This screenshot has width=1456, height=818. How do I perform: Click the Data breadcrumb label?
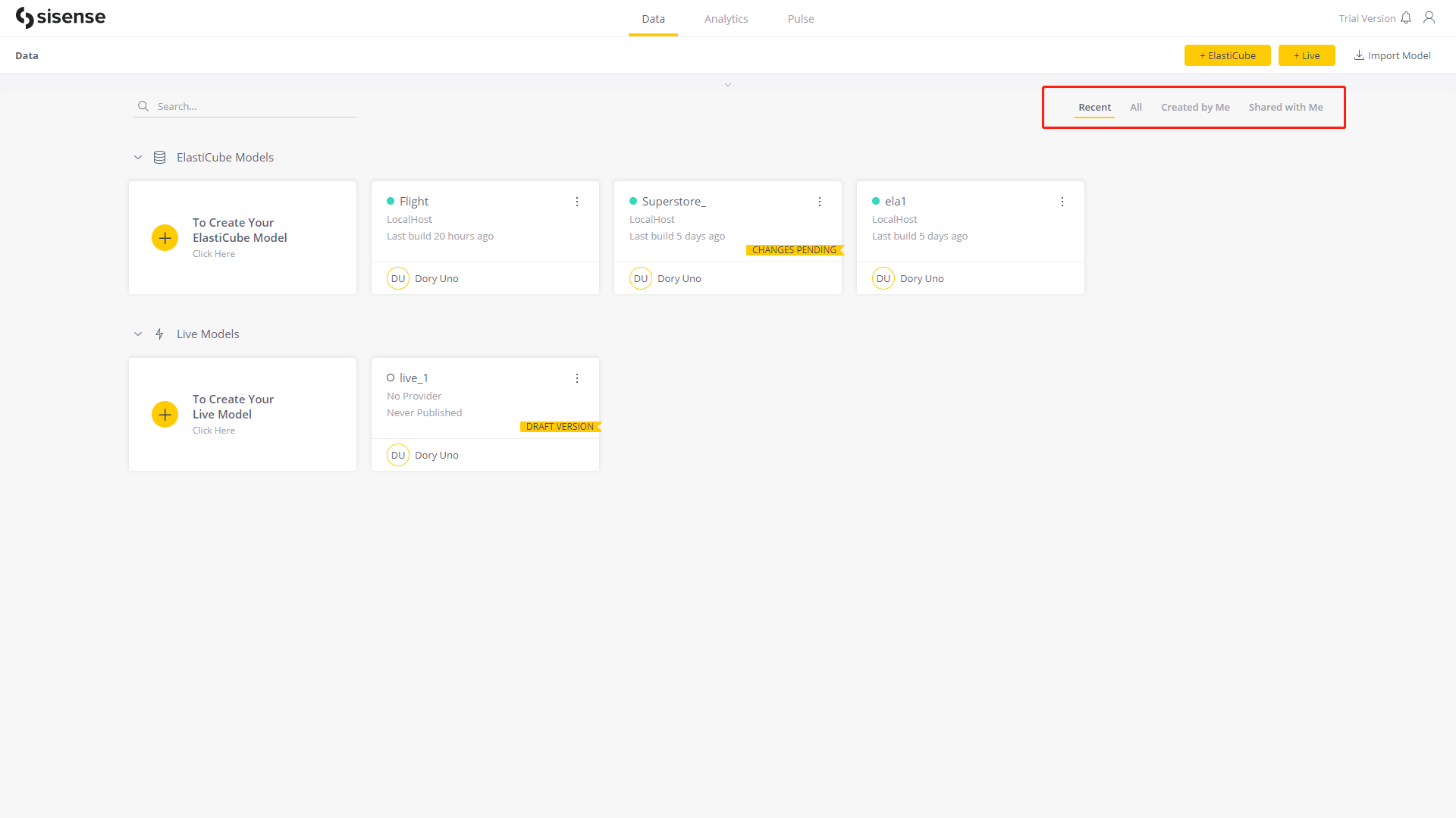click(27, 55)
